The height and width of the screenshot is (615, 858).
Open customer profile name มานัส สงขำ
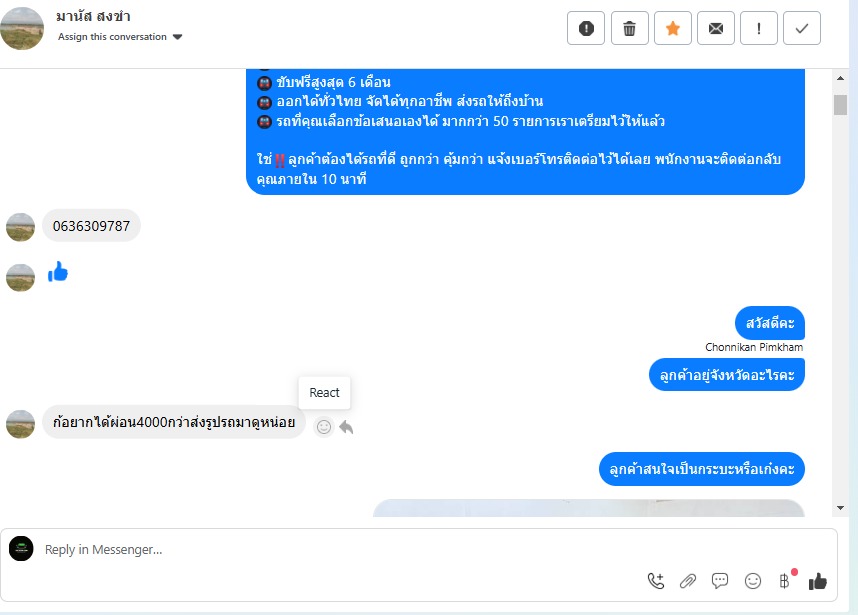pyautogui.click(x=93, y=16)
